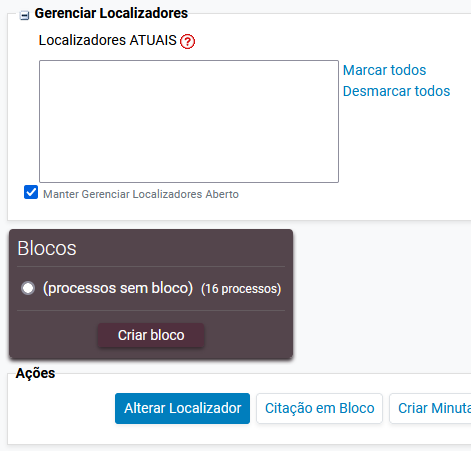Open Citação em Bloco action

click(x=319, y=408)
